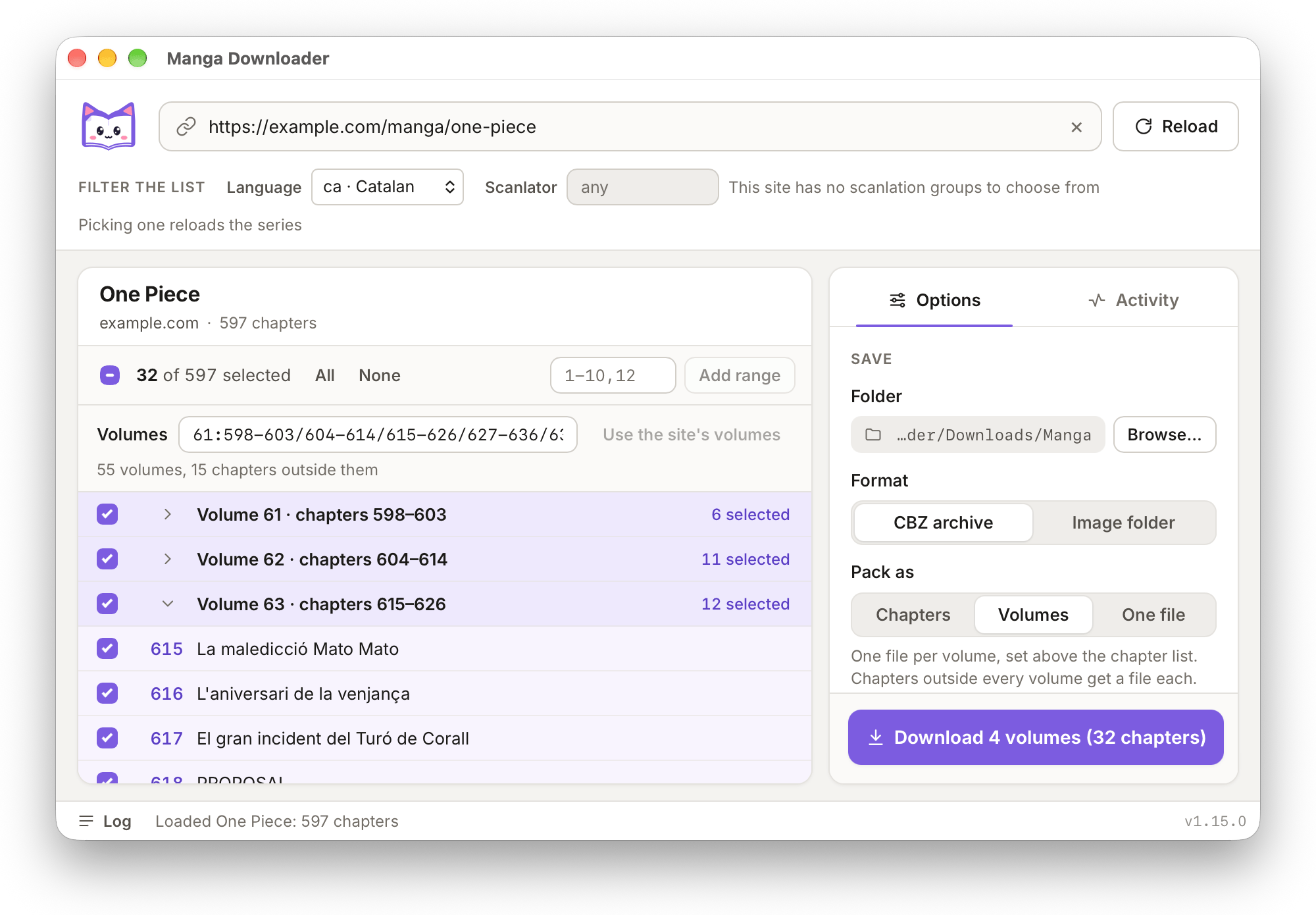Select None chapters link
The image size is (1316, 915).
click(x=380, y=375)
